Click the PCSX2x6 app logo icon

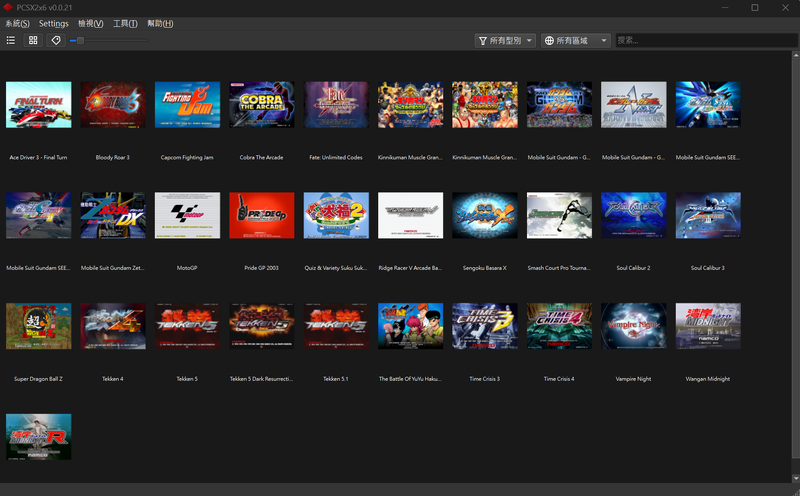tap(8, 7)
